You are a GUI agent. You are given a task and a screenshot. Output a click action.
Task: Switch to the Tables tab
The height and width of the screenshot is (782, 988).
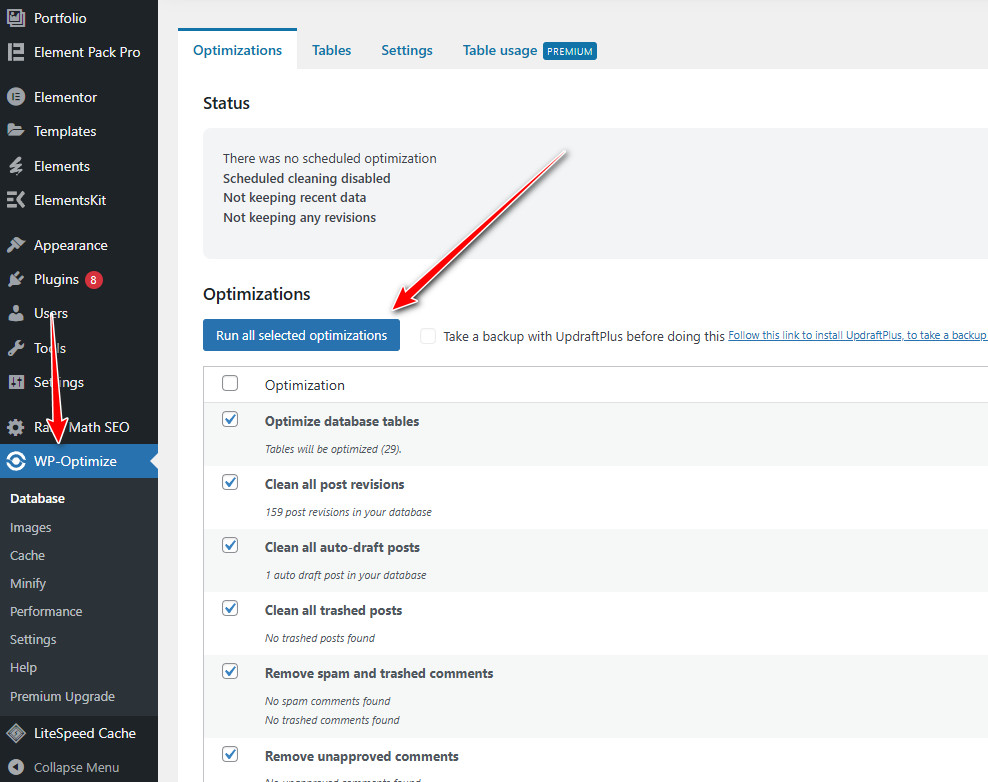pyautogui.click(x=331, y=50)
